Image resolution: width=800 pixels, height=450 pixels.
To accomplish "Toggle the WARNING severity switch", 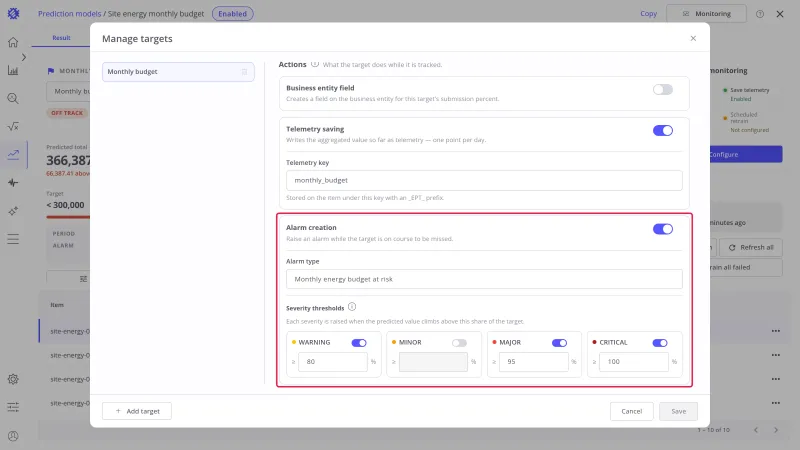I will 359,343.
